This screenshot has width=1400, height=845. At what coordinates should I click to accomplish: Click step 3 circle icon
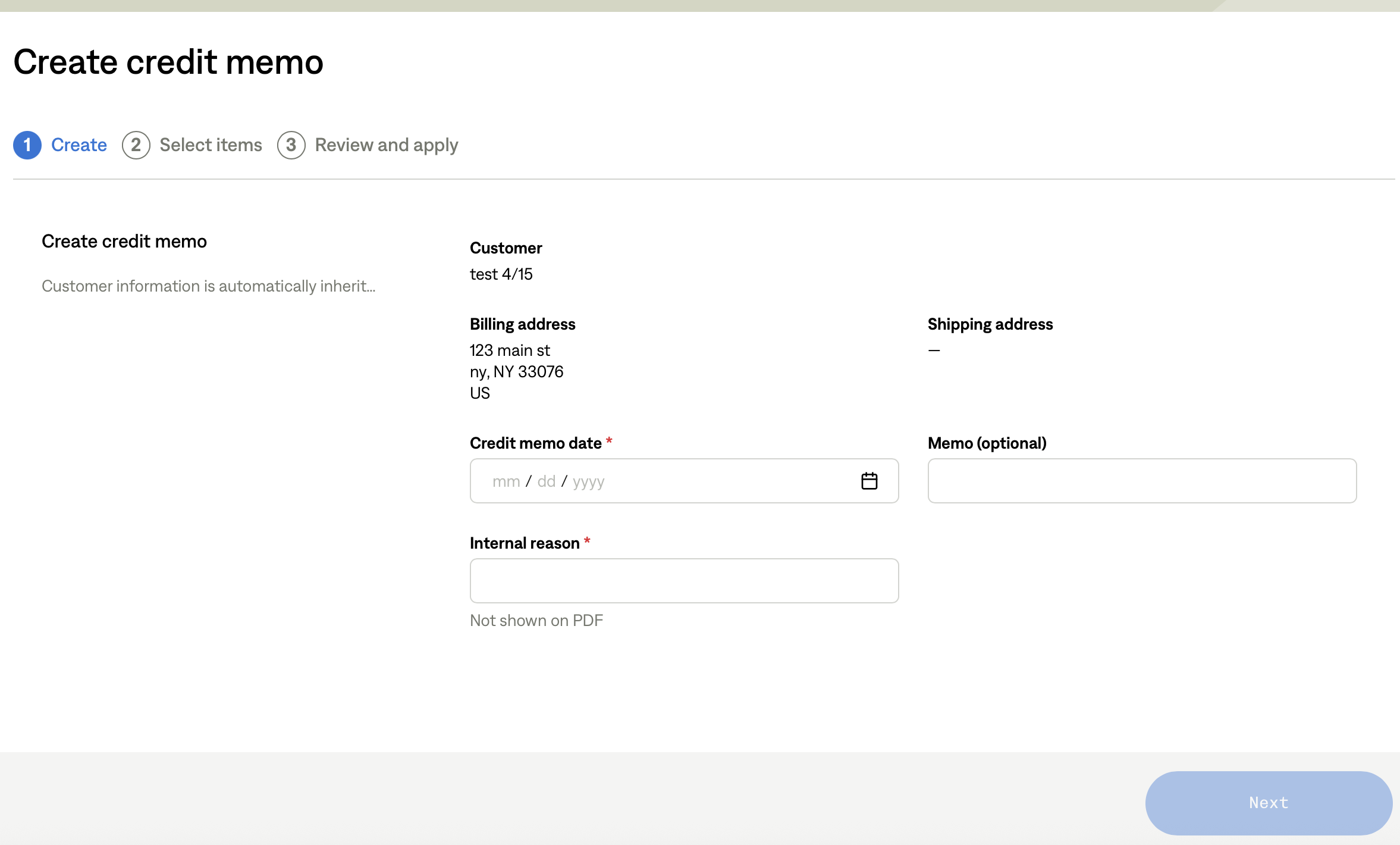(291, 145)
